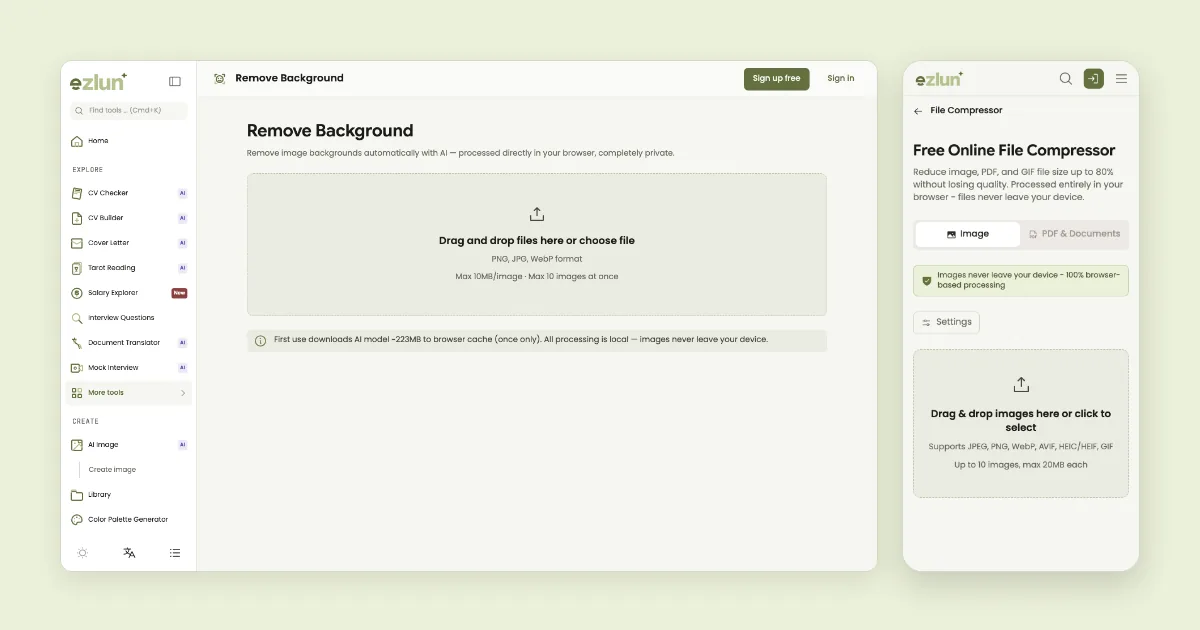This screenshot has height=630, width=1200.
Task: Tap the green sign-in icon in mobile view
Action: click(1094, 79)
